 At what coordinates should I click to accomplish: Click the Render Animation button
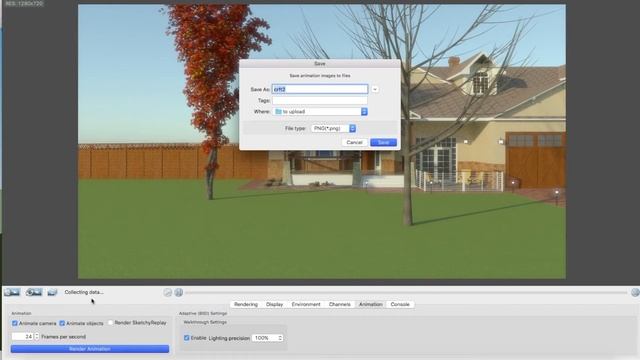(x=90, y=349)
